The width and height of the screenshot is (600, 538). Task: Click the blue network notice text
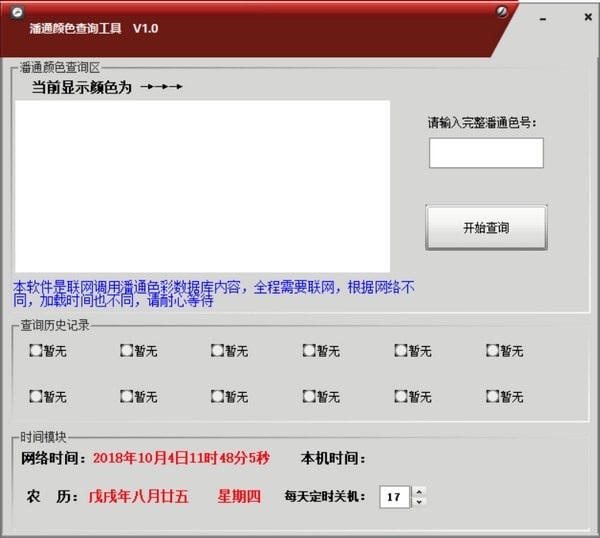214,294
